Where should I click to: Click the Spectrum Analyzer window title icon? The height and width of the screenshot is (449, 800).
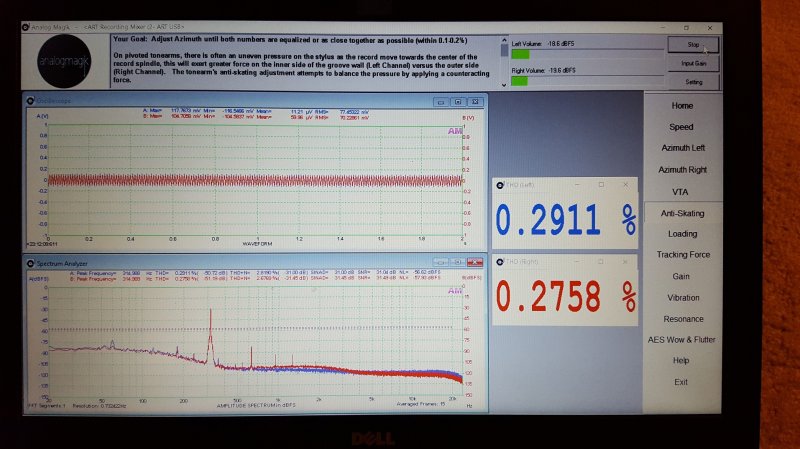(x=31, y=263)
